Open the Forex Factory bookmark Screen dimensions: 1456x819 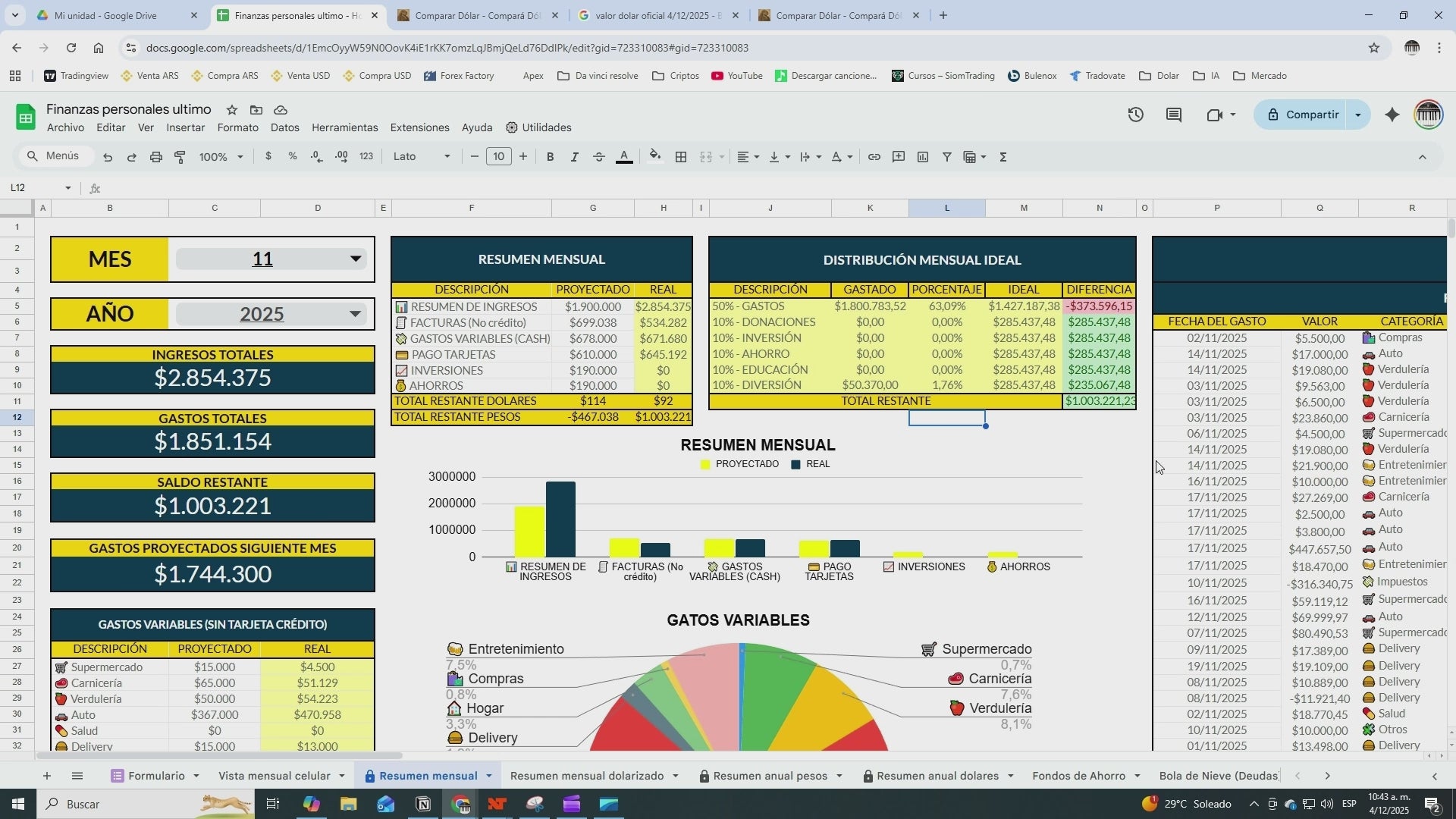[x=459, y=76]
